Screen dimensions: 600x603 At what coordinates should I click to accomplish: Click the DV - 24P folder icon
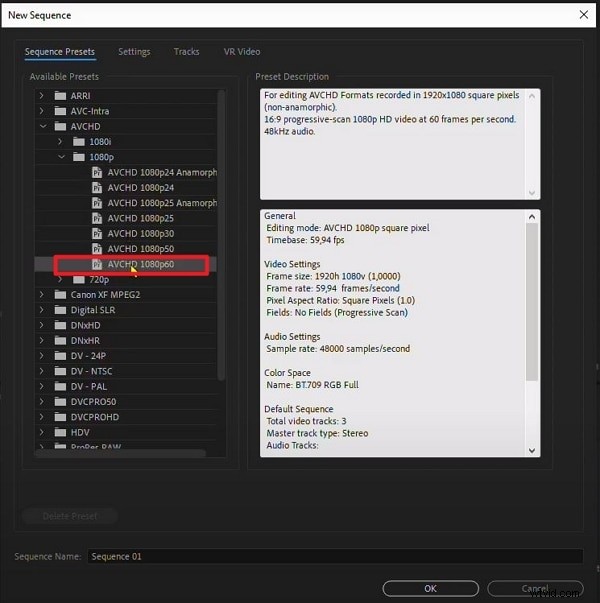tap(60, 356)
